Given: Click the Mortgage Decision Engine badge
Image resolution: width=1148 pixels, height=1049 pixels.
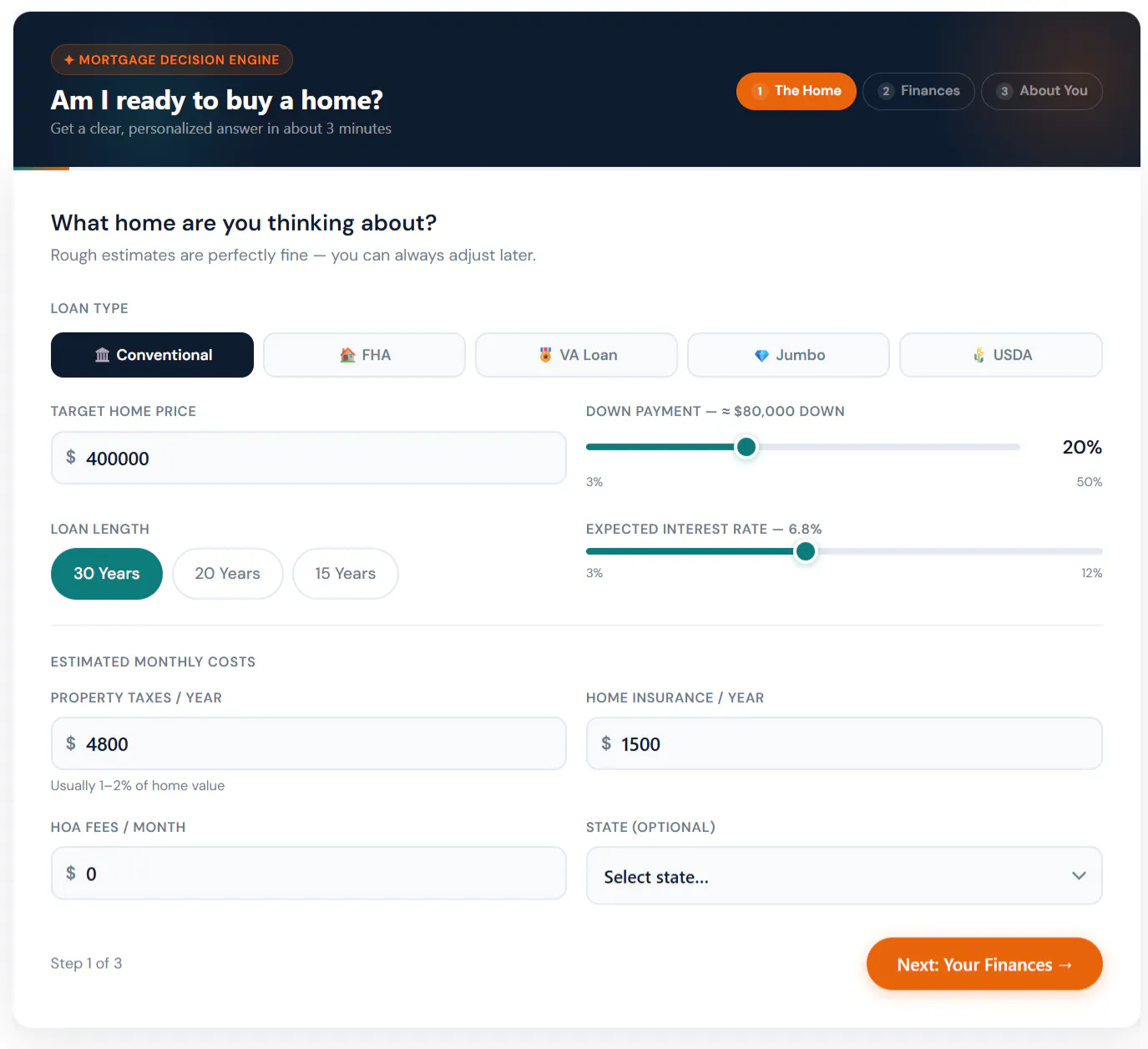Looking at the screenshot, I should point(172,60).
